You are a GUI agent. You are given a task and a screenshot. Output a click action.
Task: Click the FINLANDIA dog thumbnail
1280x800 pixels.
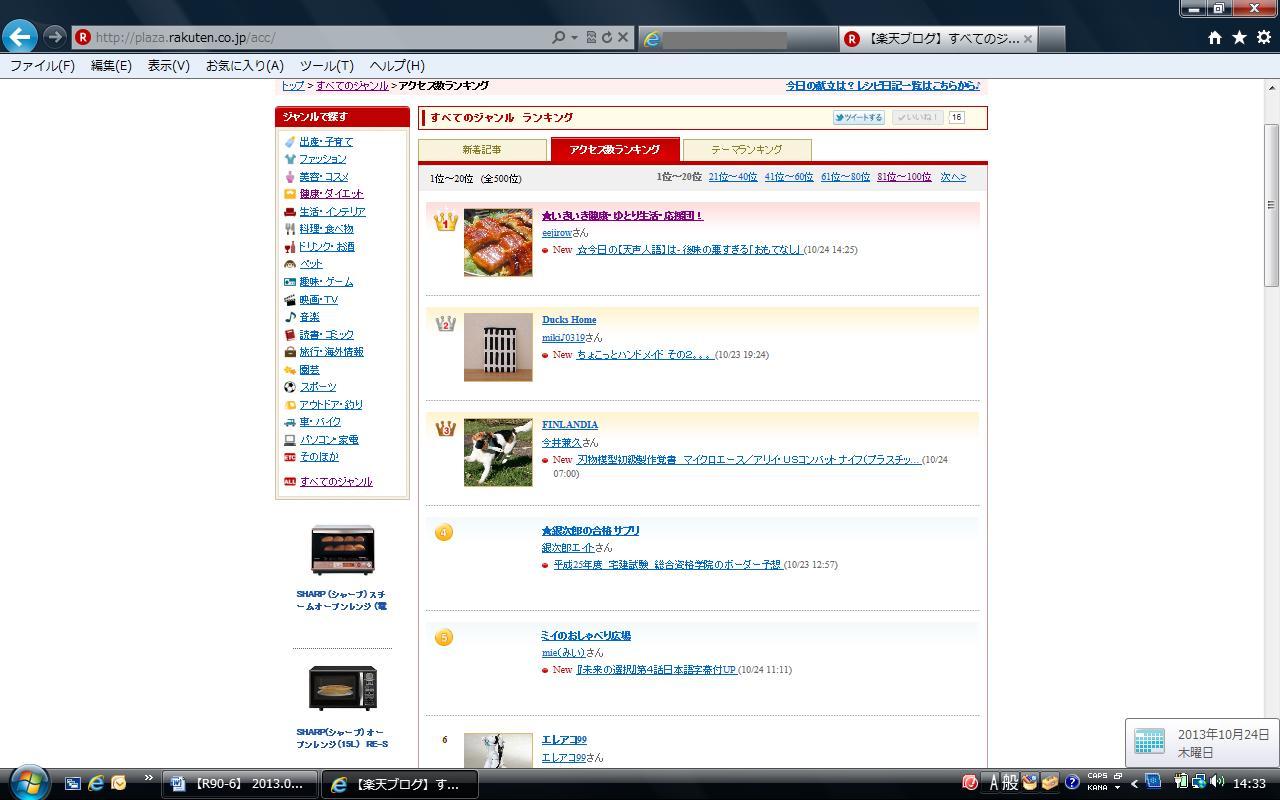click(498, 452)
